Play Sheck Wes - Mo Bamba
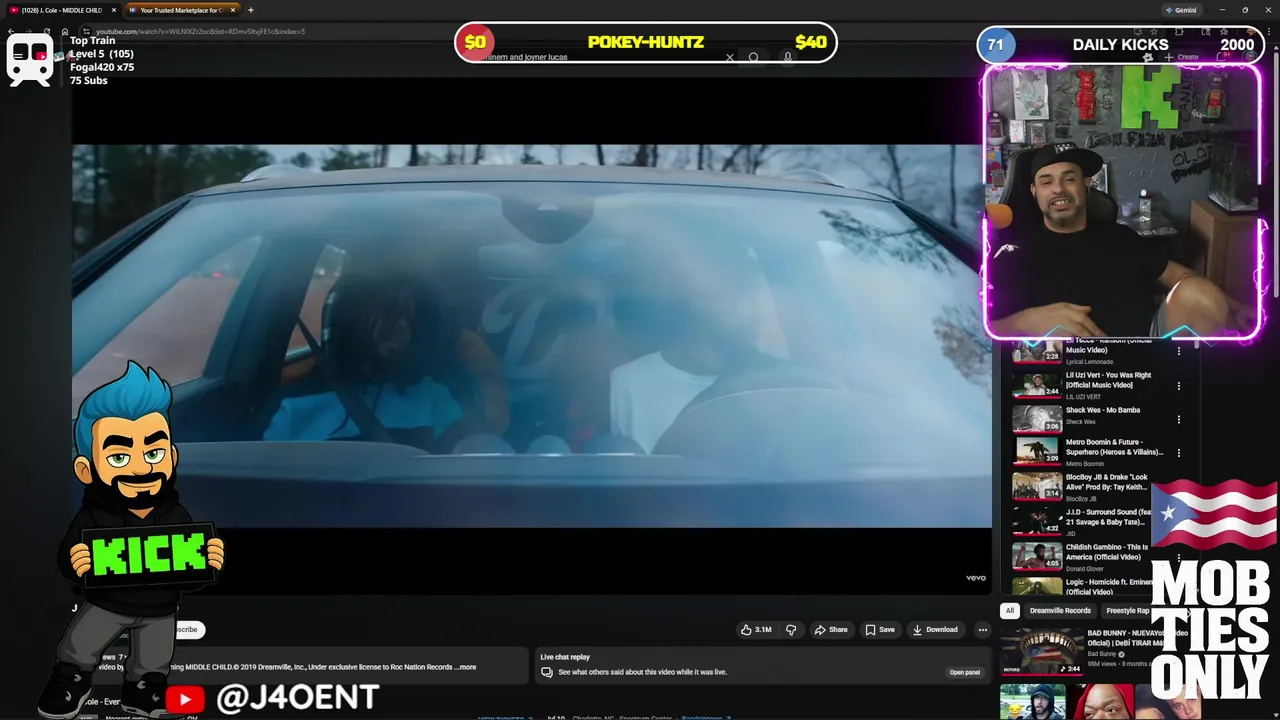Viewport: 1280px width, 720px height. tap(1103, 410)
